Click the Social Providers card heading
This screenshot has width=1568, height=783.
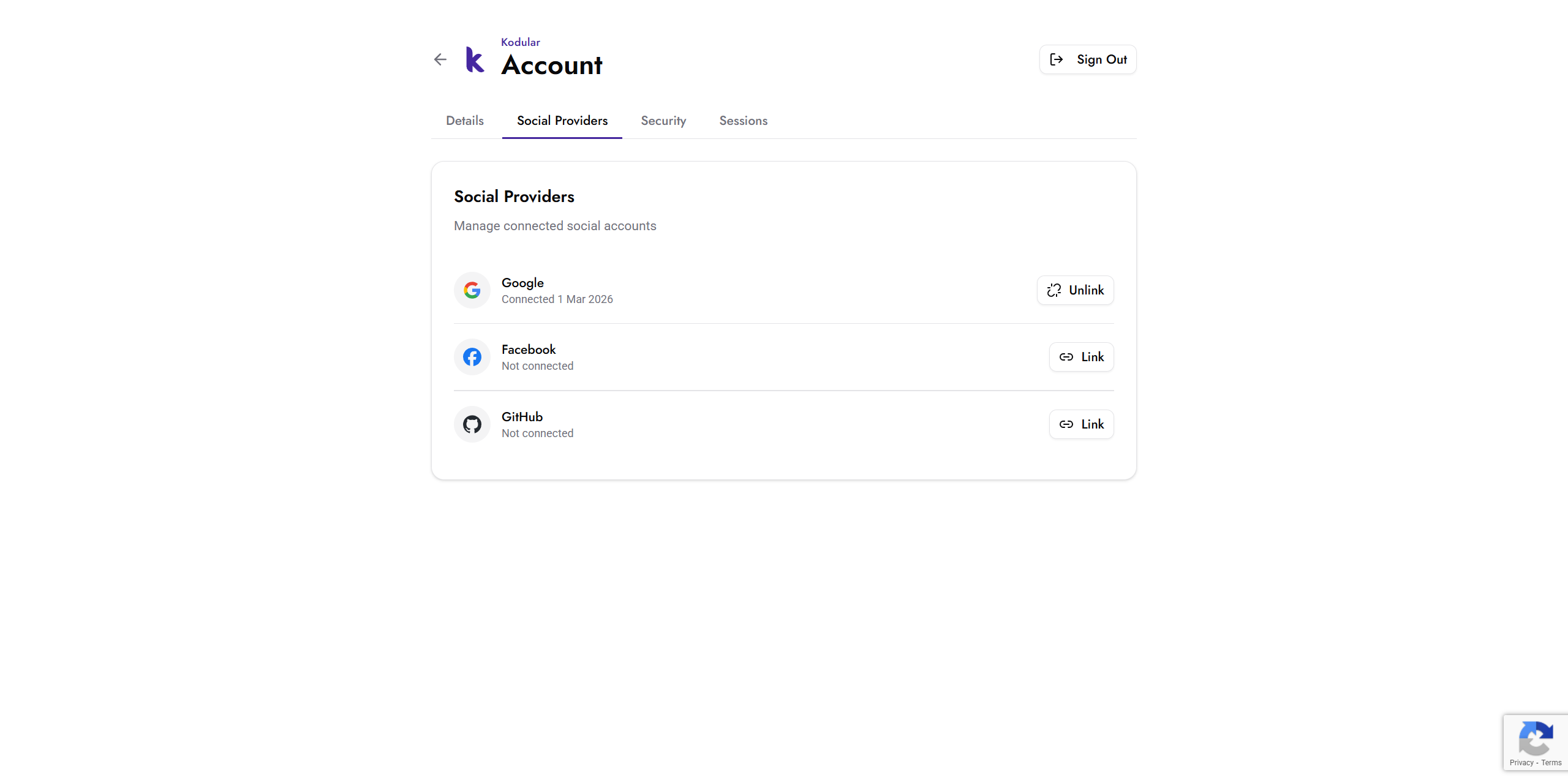click(514, 197)
